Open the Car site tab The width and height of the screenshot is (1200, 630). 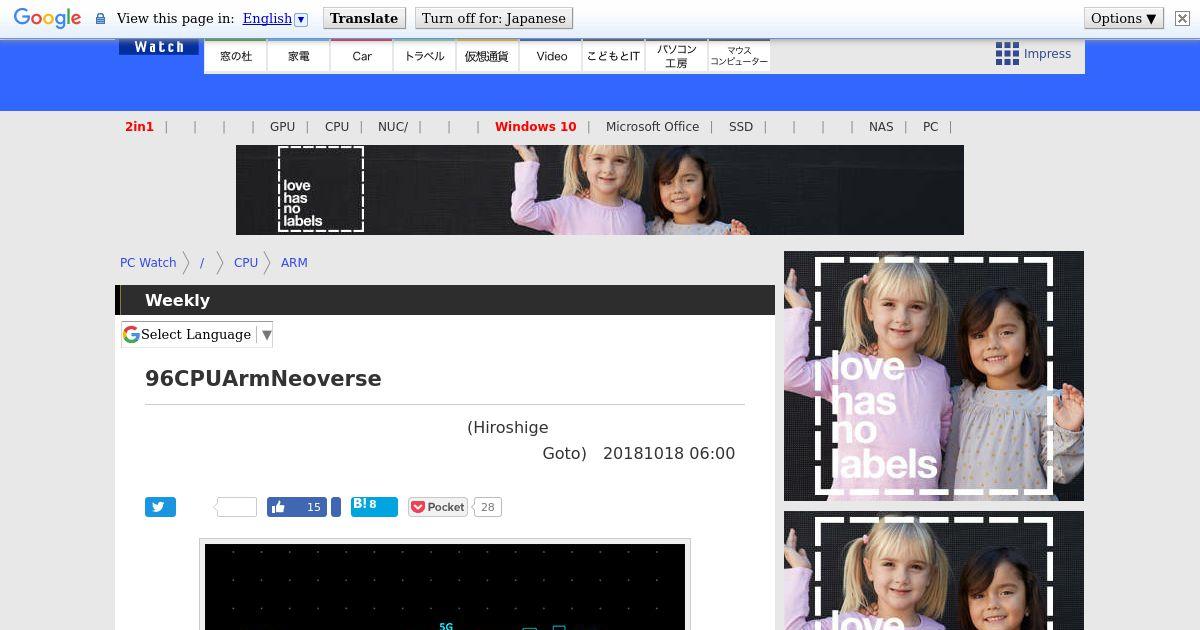[362, 56]
